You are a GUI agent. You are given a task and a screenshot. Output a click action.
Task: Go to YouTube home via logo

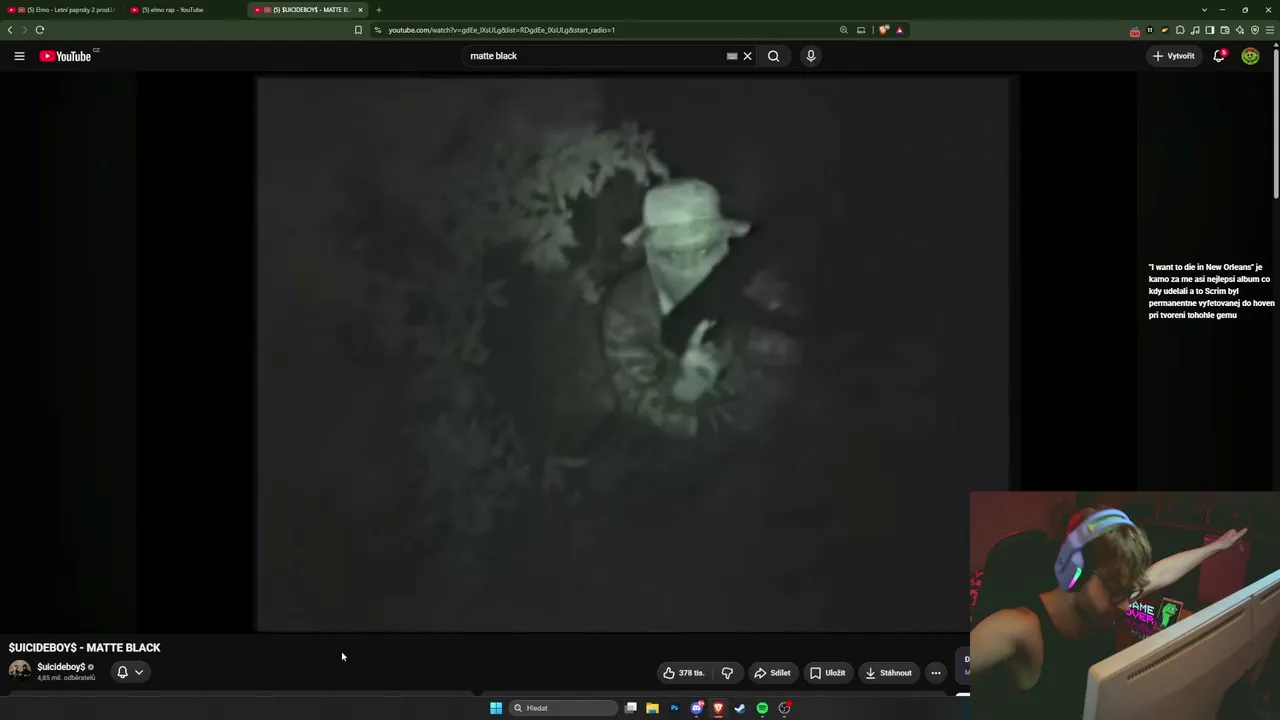(66, 56)
